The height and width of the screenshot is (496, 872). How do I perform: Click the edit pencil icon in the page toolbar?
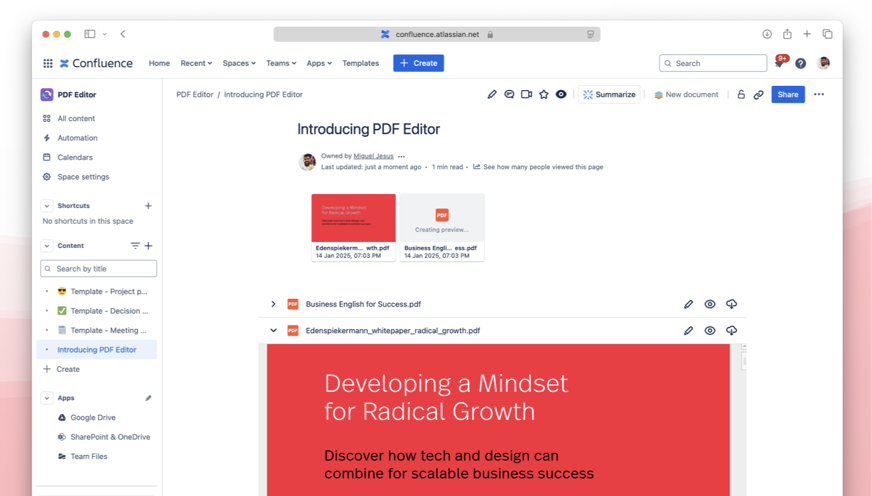[492, 95]
